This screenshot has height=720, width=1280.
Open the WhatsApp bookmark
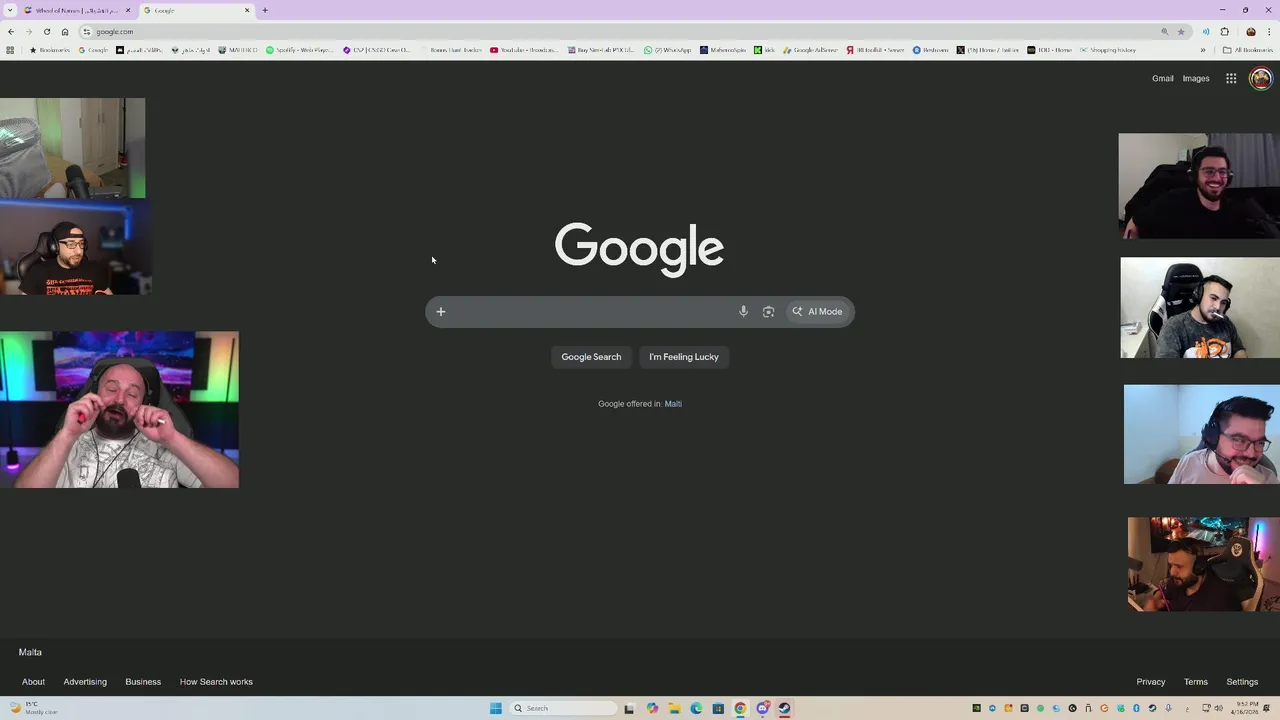click(667, 50)
